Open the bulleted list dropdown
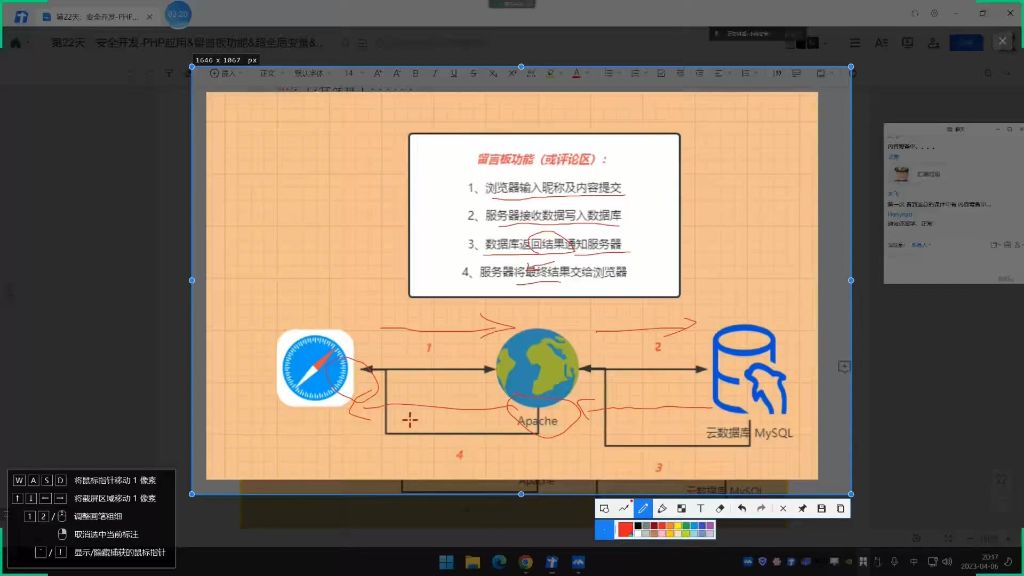This screenshot has height=576, width=1024. (611, 74)
